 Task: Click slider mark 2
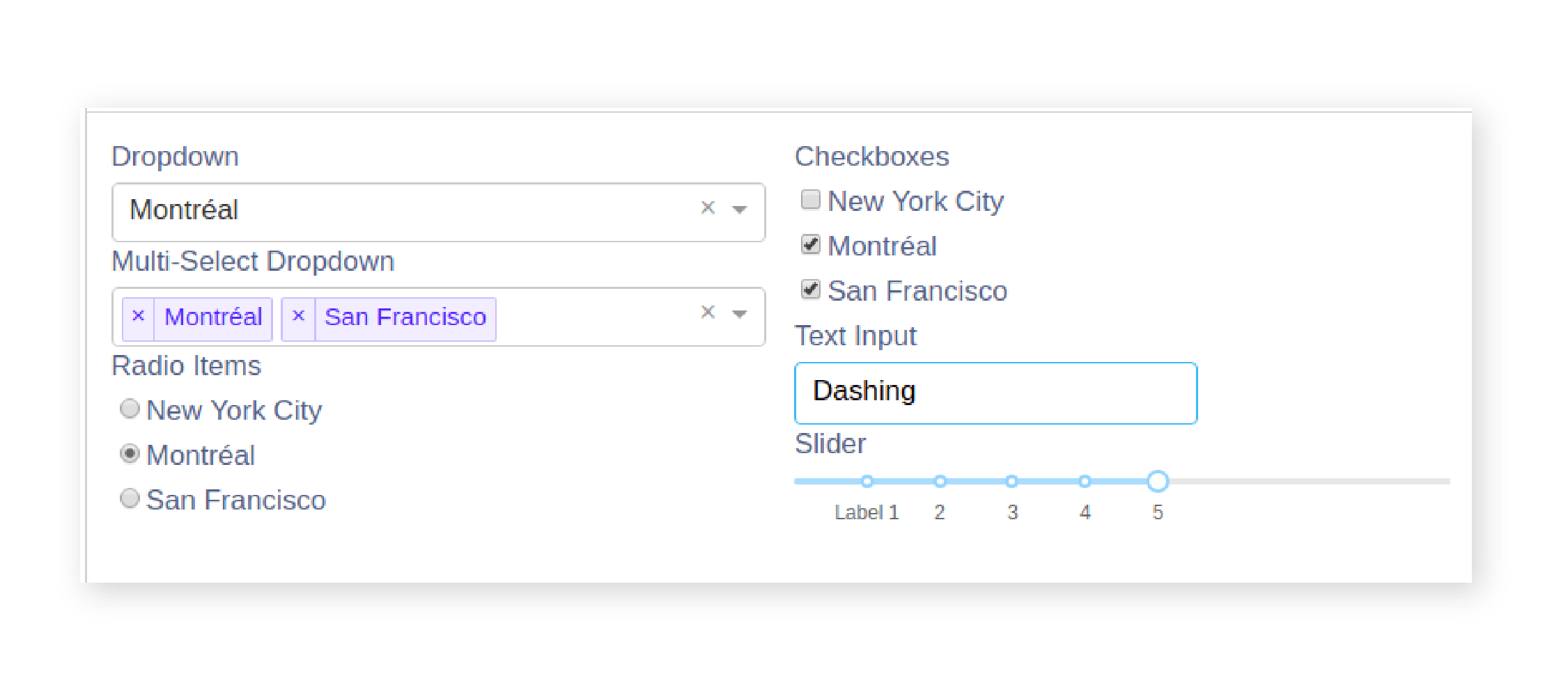pos(940,481)
